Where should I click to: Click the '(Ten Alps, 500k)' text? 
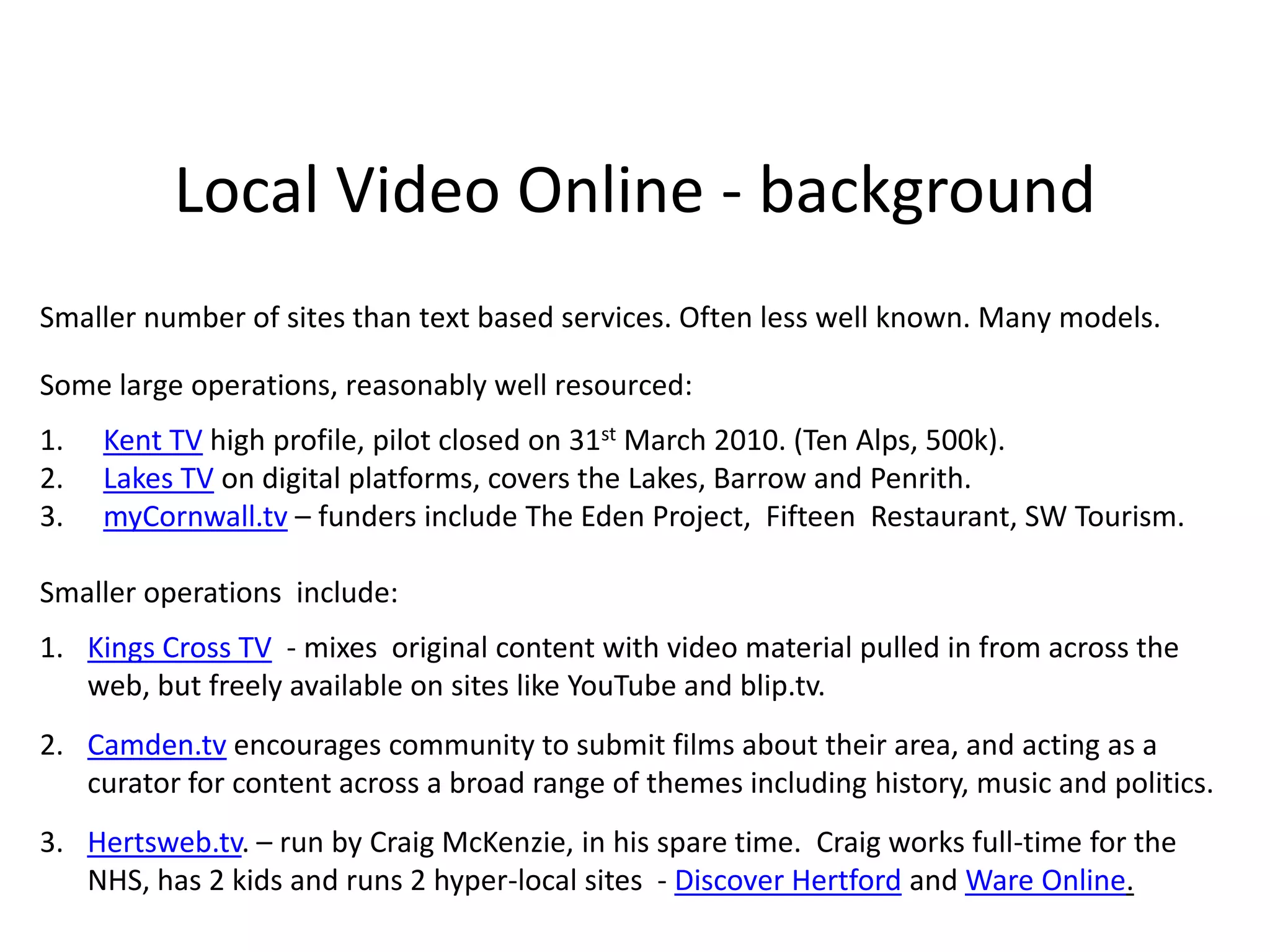click(x=899, y=441)
